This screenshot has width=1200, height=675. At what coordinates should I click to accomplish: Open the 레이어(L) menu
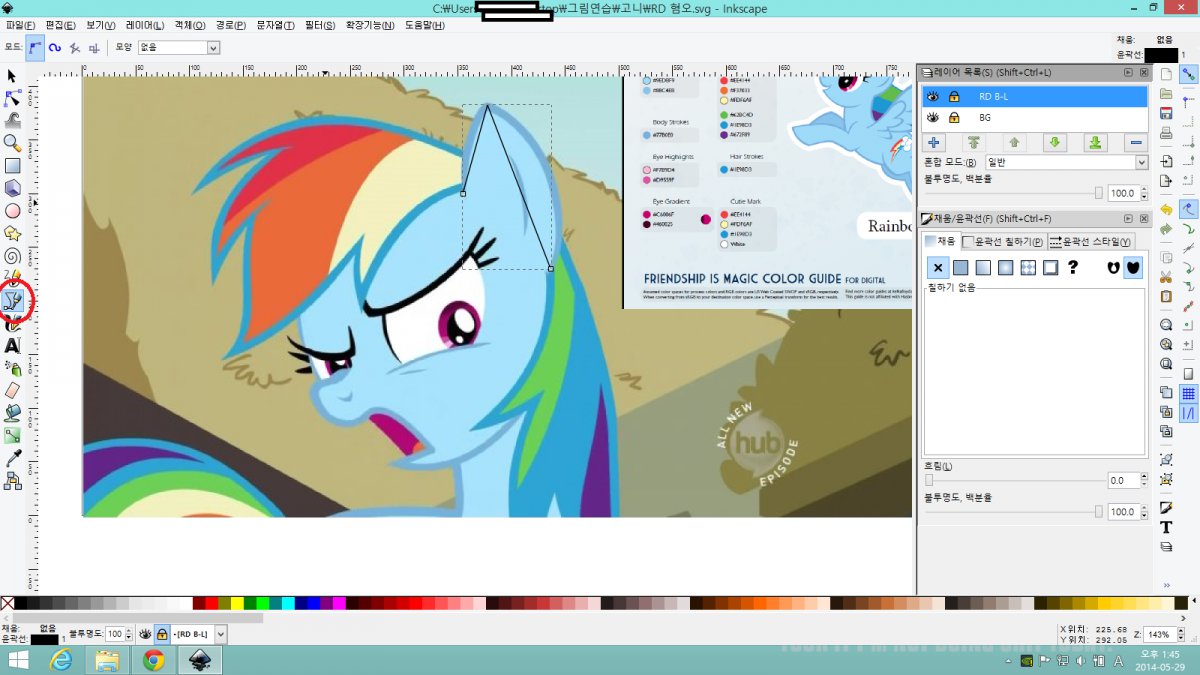(145, 25)
